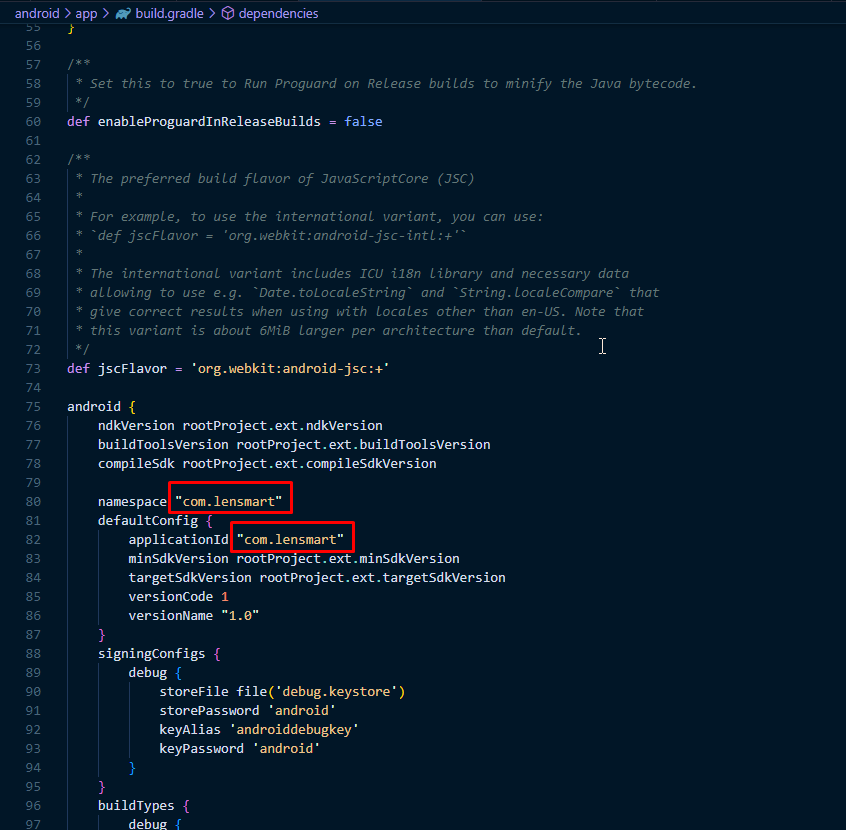Open the app folder breadcrumb
This screenshot has width=846, height=830.
(x=86, y=14)
